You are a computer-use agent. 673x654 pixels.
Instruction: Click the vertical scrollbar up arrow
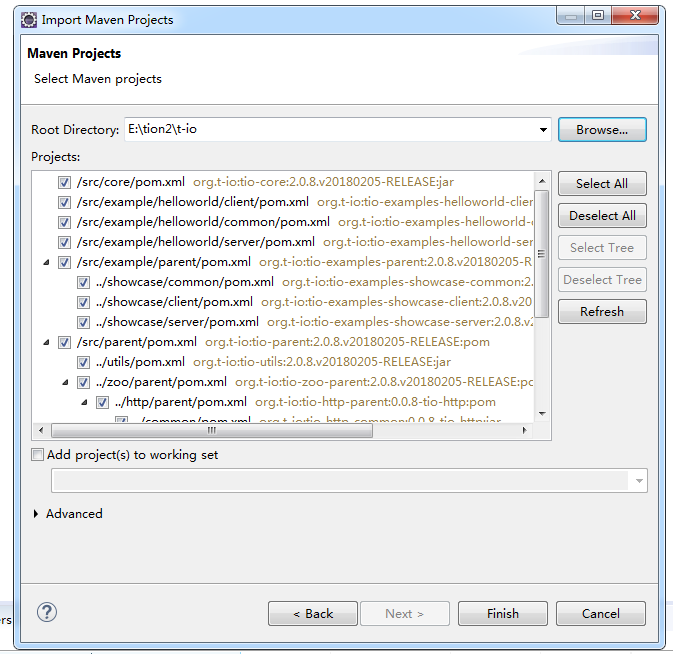pos(542,181)
